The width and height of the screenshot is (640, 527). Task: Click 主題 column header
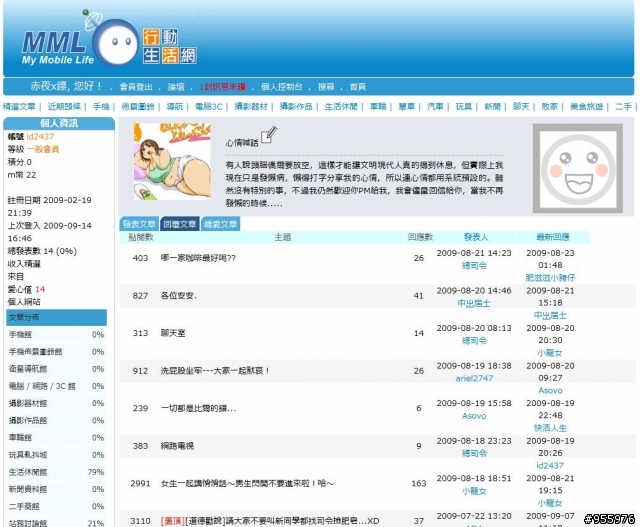(282, 237)
